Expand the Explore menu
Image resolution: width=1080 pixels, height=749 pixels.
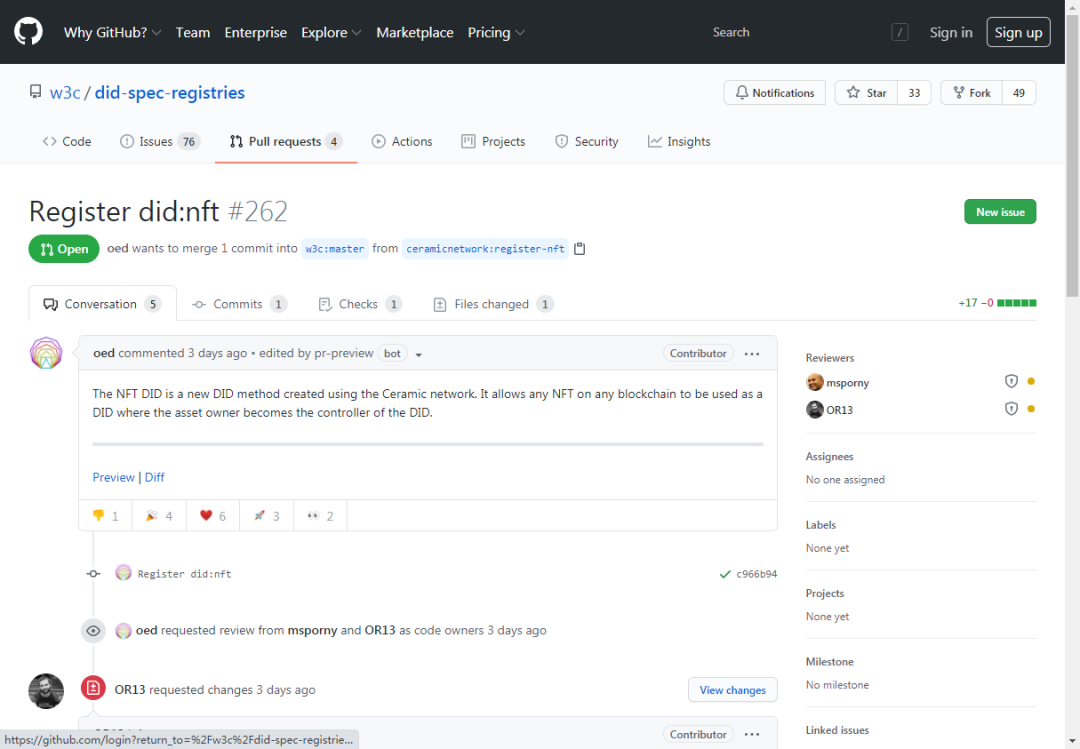coord(331,32)
